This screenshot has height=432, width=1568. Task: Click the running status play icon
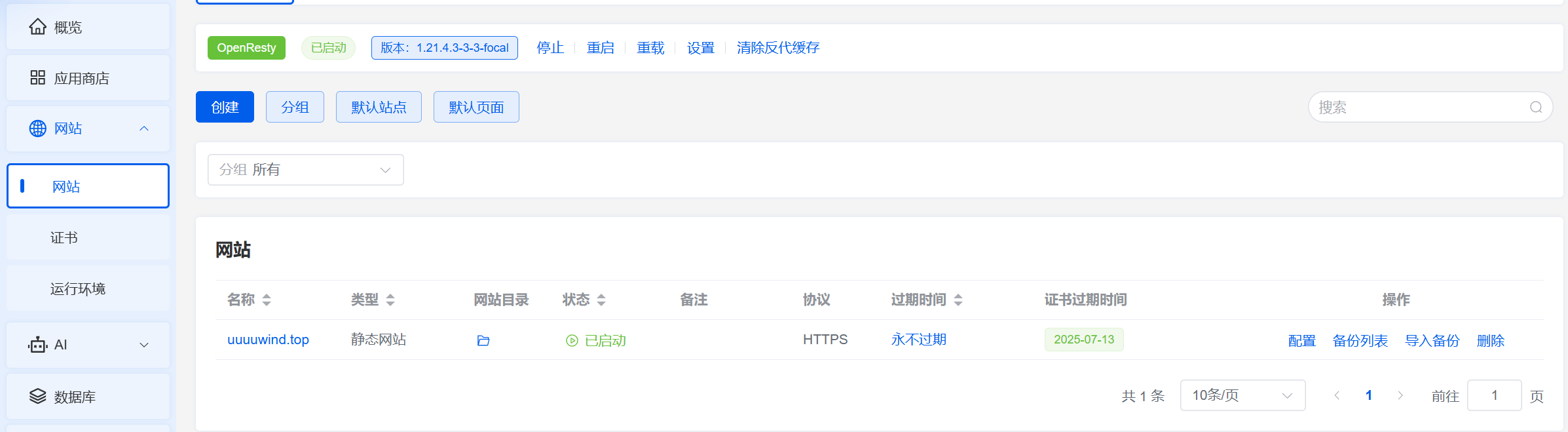[x=572, y=340]
